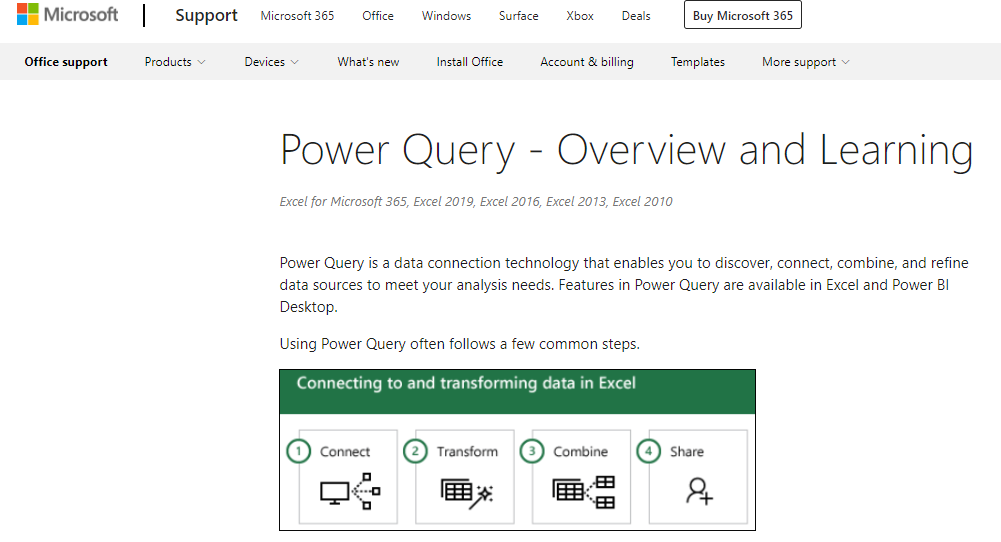Open the Xbox nav link
The width and height of the screenshot is (1001, 542).
coord(580,15)
